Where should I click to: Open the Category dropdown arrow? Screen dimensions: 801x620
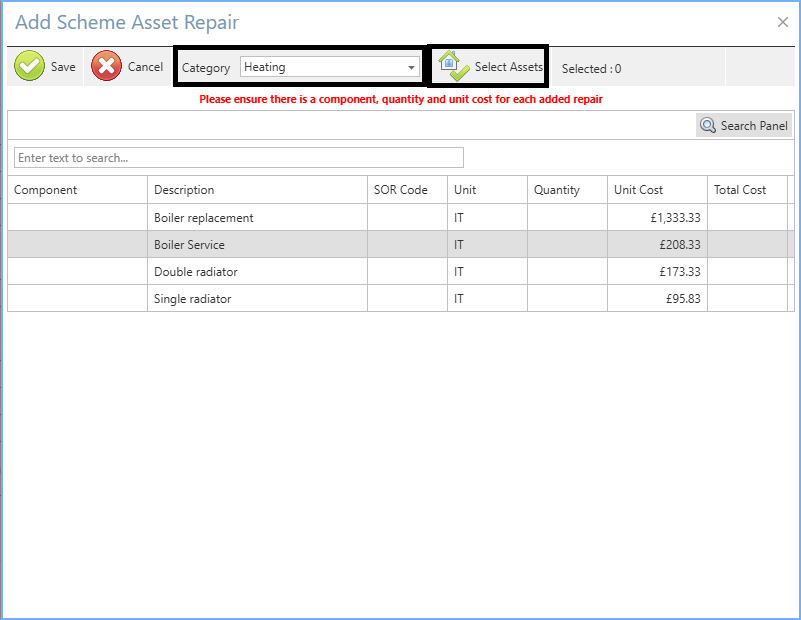click(411, 68)
